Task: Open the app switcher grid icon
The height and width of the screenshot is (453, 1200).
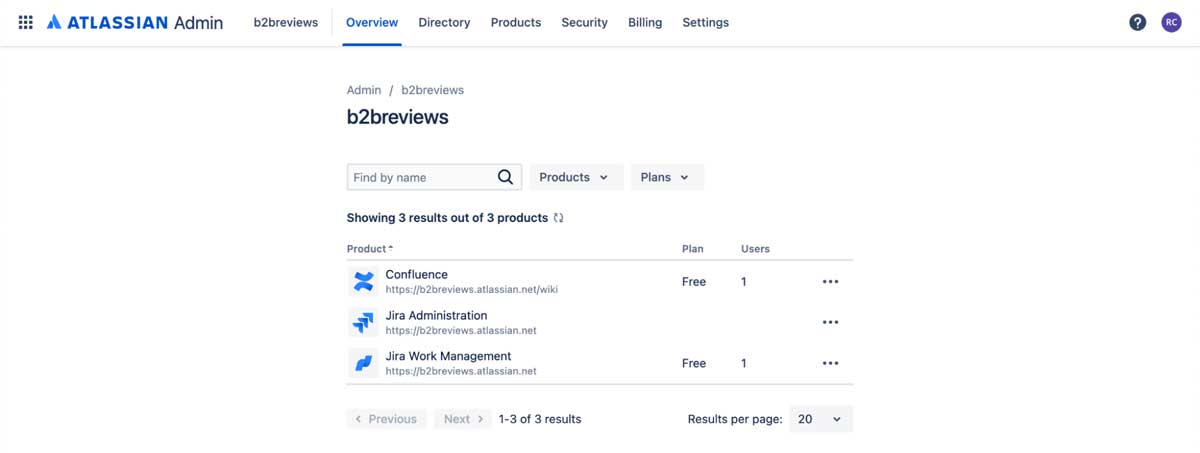Action: pos(26,22)
